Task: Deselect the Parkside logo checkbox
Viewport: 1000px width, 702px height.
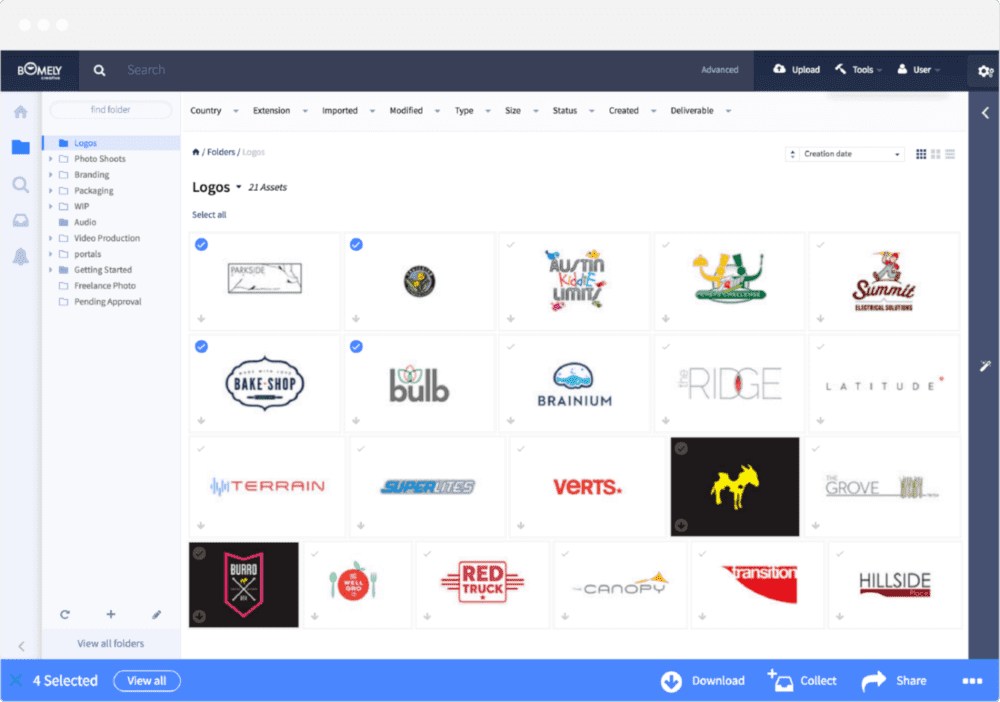Action: [x=202, y=244]
